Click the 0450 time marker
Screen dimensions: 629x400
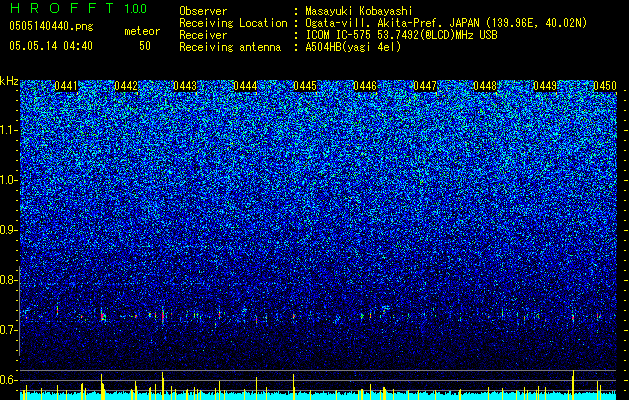pyautogui.click(x=605, y=86)
